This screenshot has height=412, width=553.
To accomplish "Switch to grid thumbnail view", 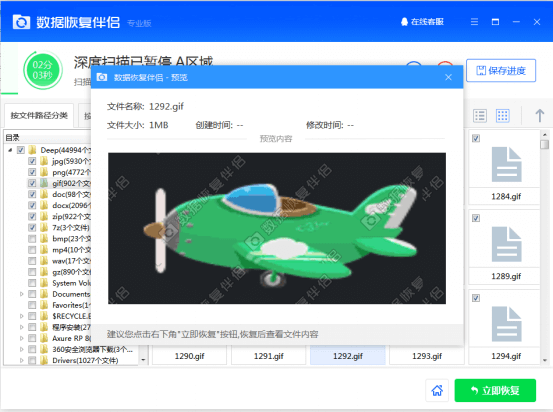I will pyautogui.click(x=503, y=115).
